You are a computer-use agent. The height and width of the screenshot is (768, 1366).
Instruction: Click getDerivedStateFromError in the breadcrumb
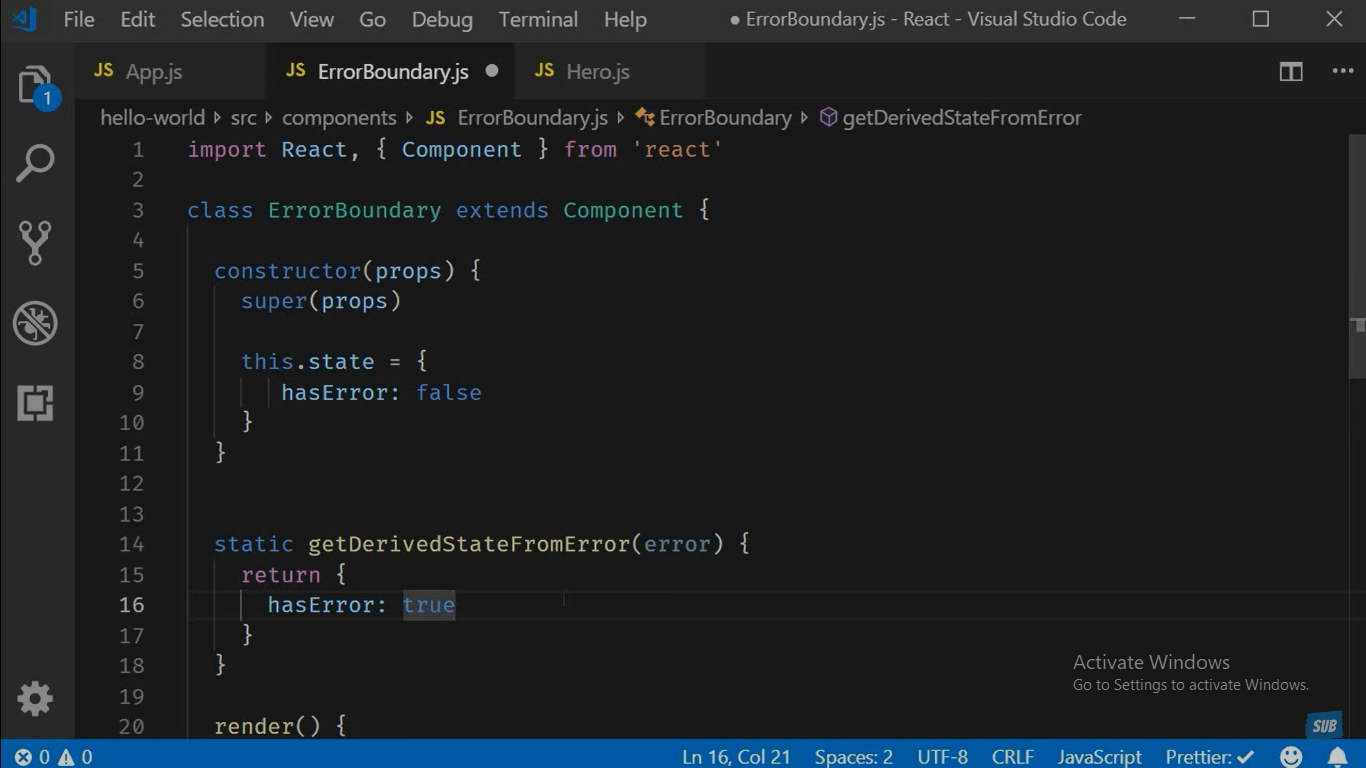point(962,118)
